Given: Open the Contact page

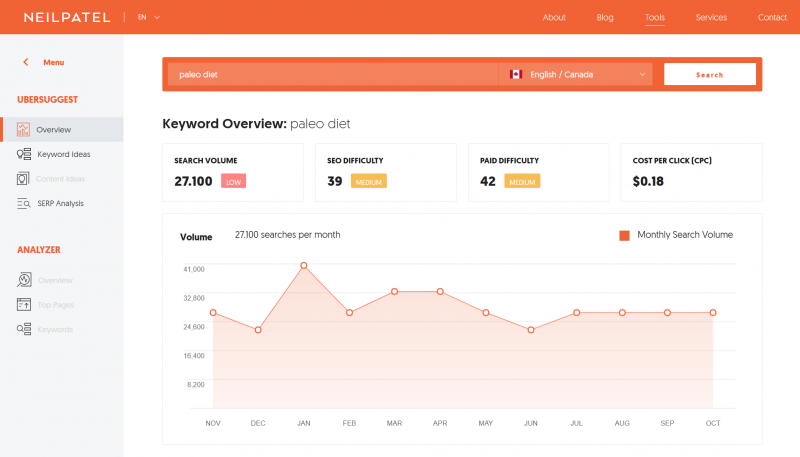Looking at the screenshot, I should tap(772, 17).
